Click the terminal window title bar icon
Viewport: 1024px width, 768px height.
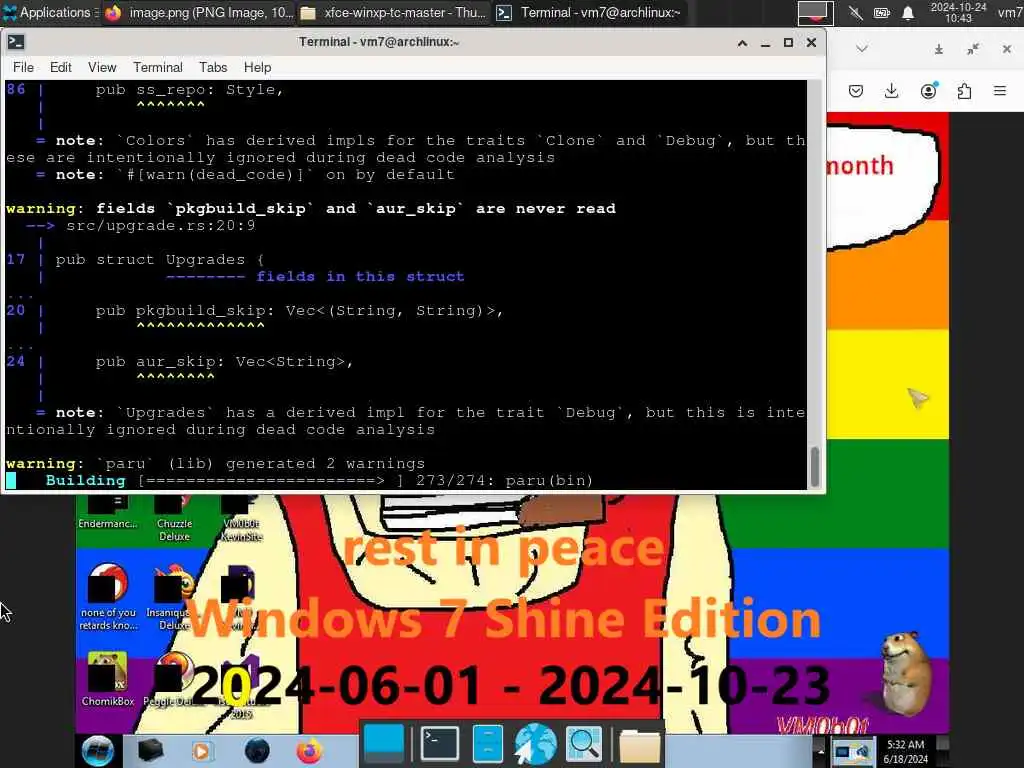point(16,42)
